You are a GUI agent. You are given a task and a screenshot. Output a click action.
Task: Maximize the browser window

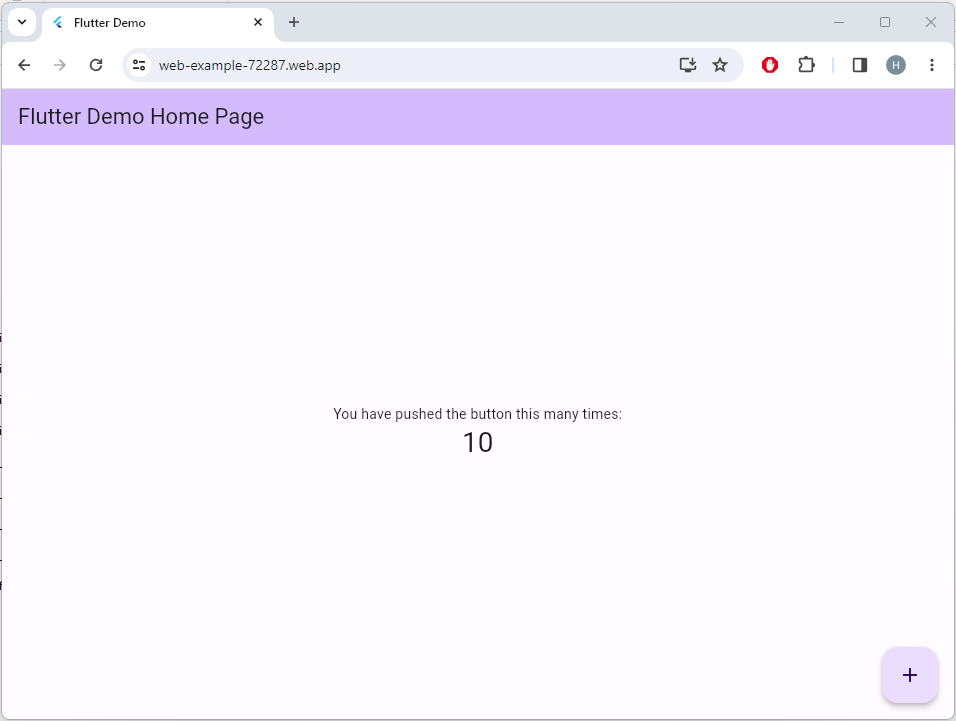tap(885, 22)
